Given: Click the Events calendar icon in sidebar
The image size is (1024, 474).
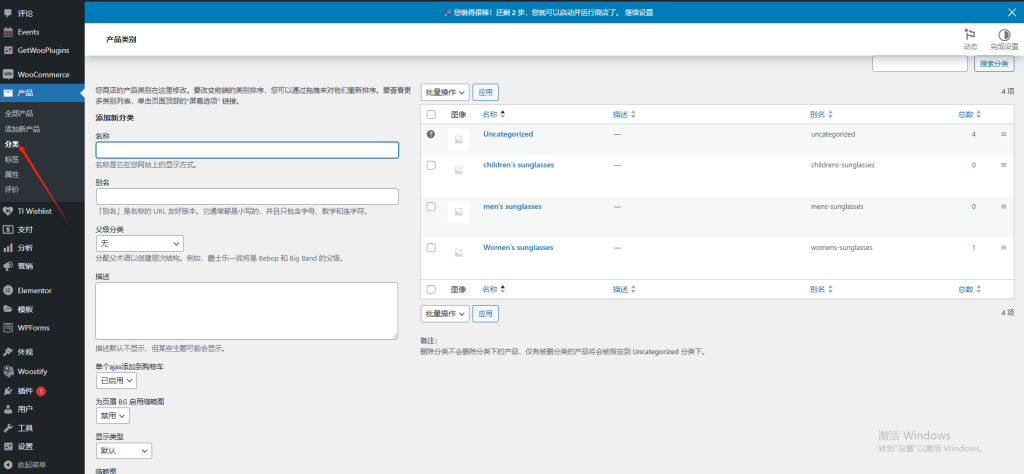Looking at the screenshot, I should click(x=8, y=32).
